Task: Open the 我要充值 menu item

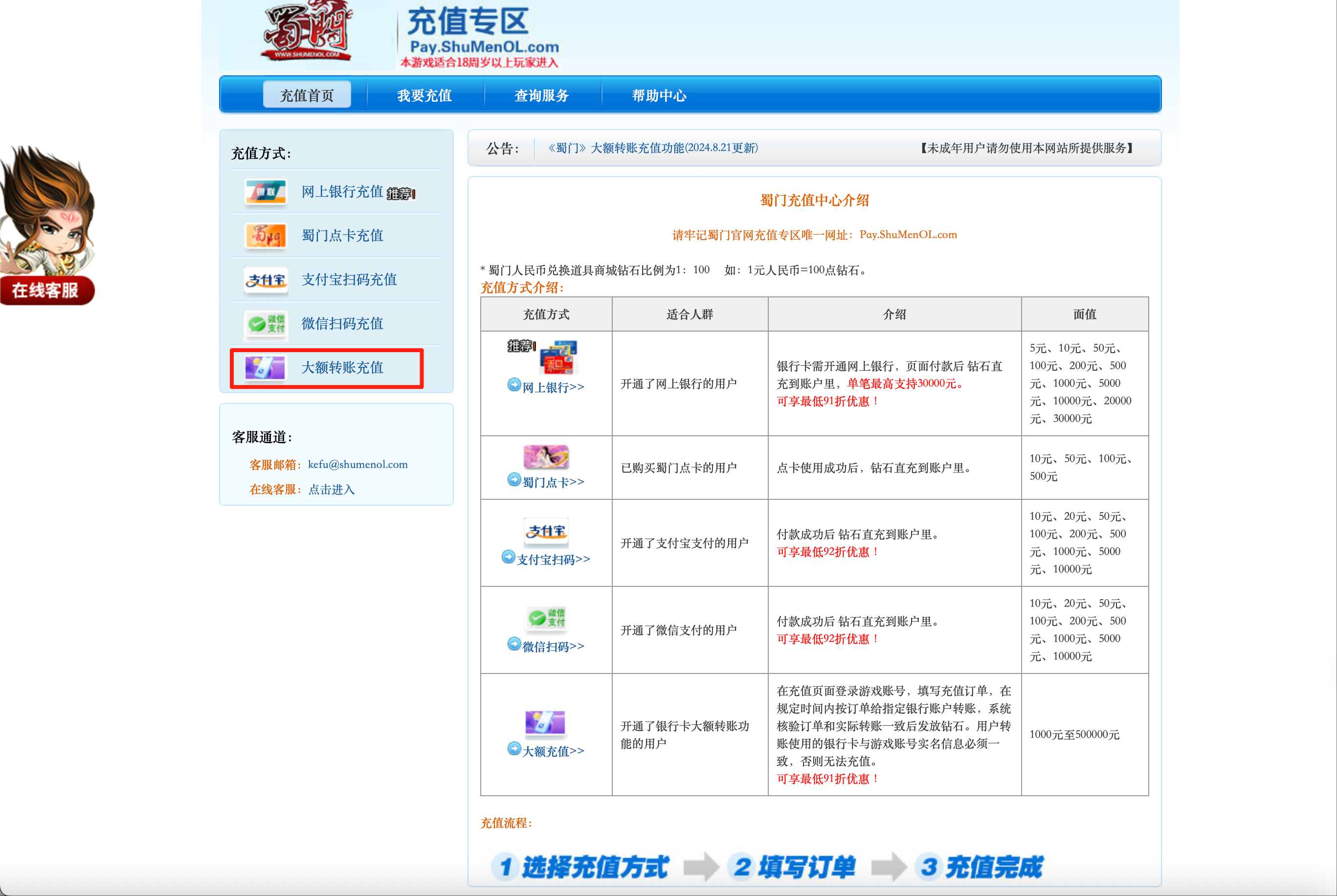Action: click(x=424, y=95)
